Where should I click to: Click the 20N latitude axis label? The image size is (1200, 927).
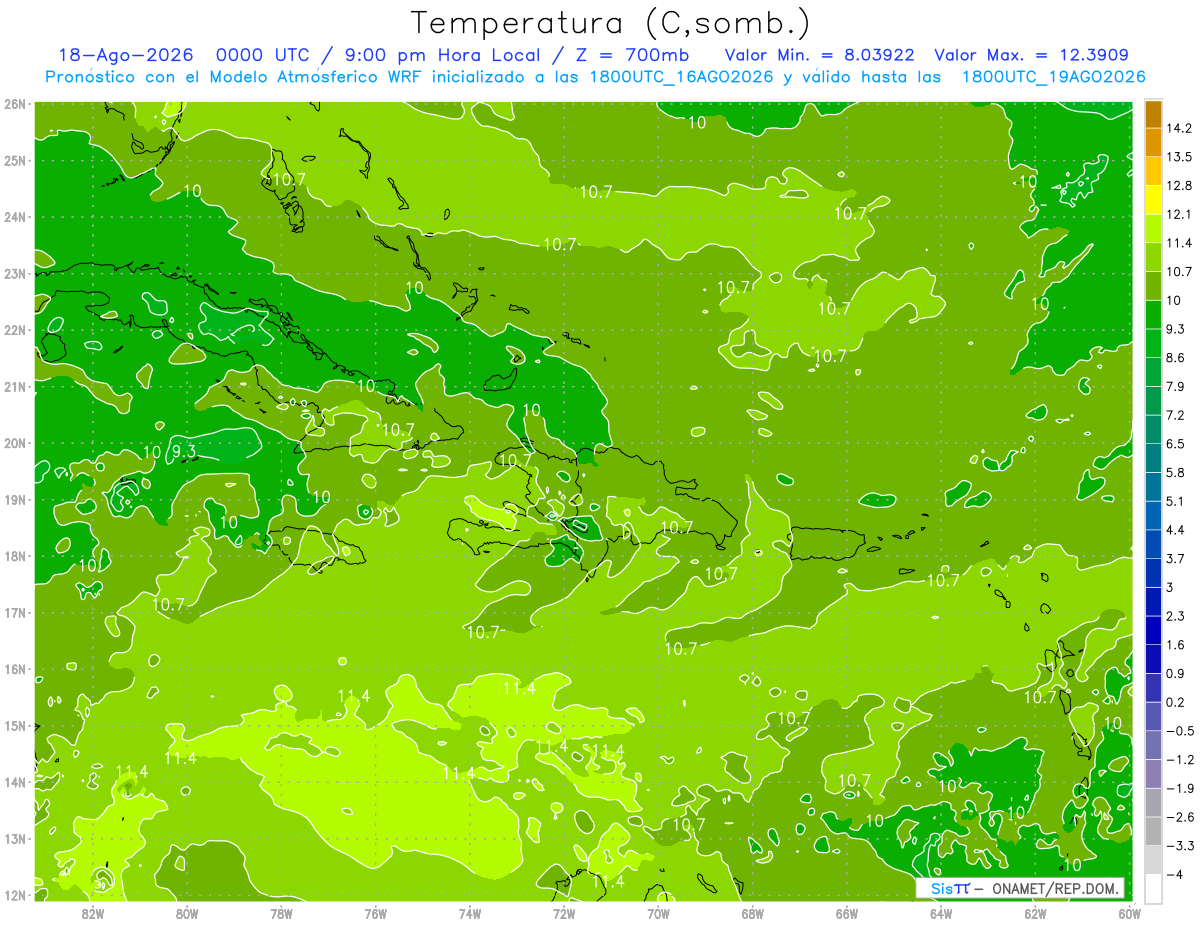pos(16,443)
